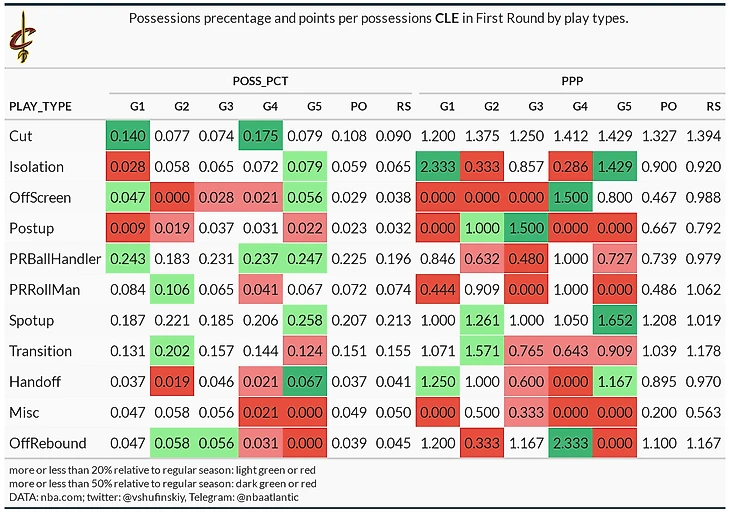Image resolution: width=730 pixels, height=512 pixels.
Task: Click Postup G3 PPP cell 1.500
Action: (x=535, y=229)
